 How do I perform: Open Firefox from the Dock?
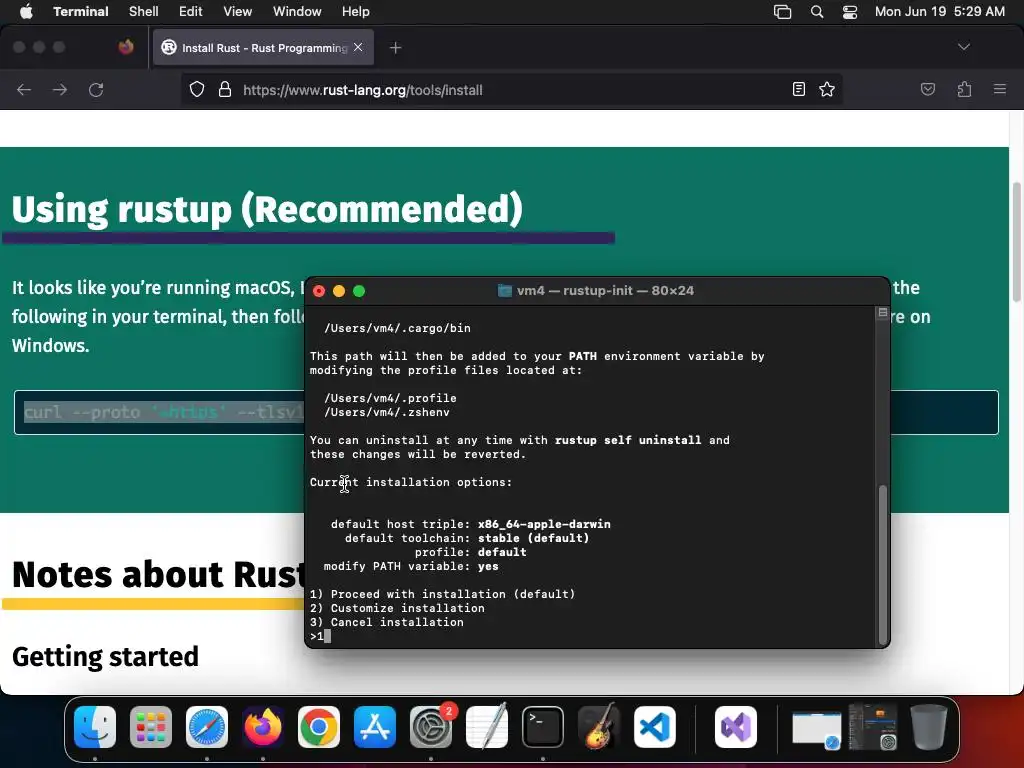click(x=263, y=727)
